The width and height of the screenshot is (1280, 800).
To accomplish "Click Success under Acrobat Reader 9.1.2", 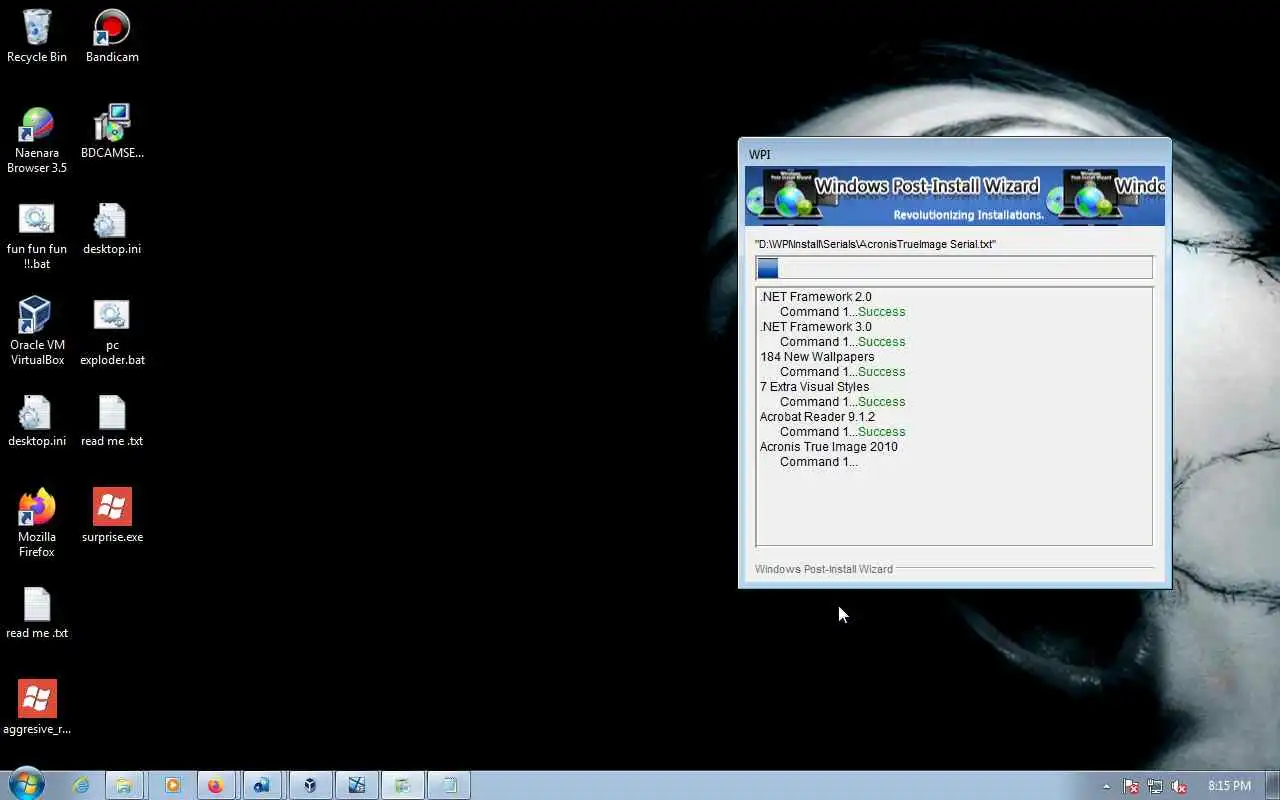I will (881, 432).
